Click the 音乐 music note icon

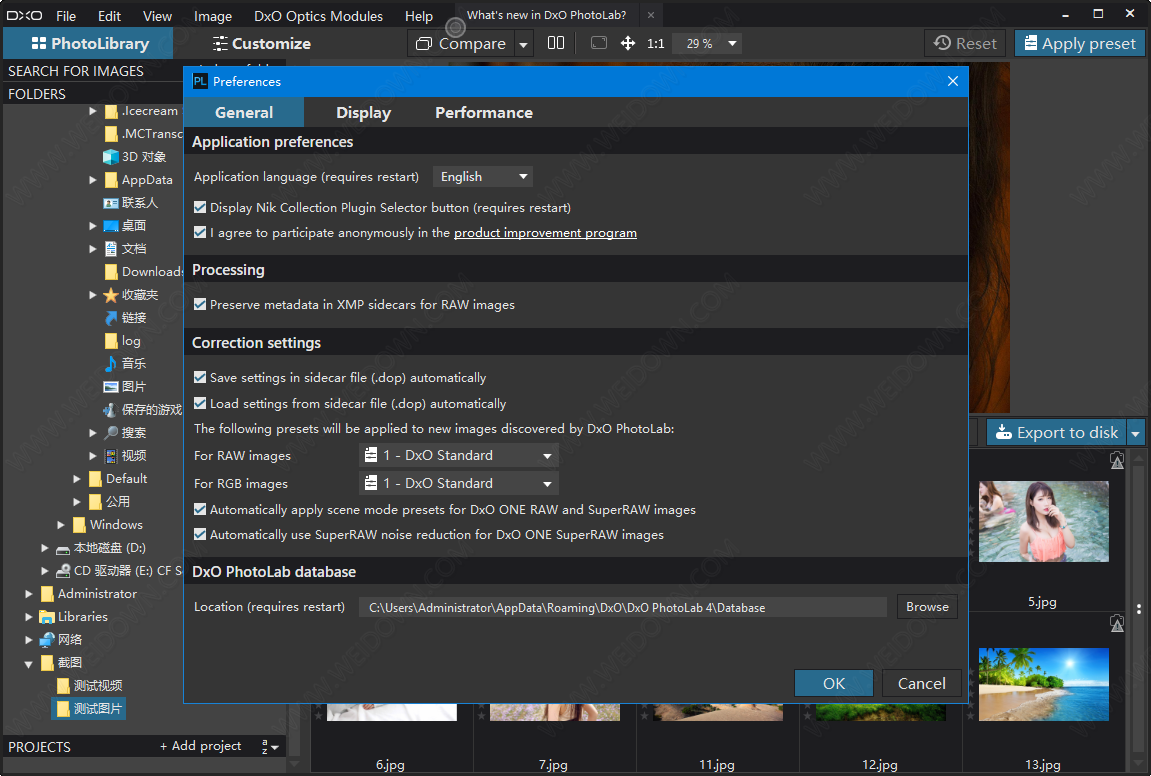pos(111,364)
